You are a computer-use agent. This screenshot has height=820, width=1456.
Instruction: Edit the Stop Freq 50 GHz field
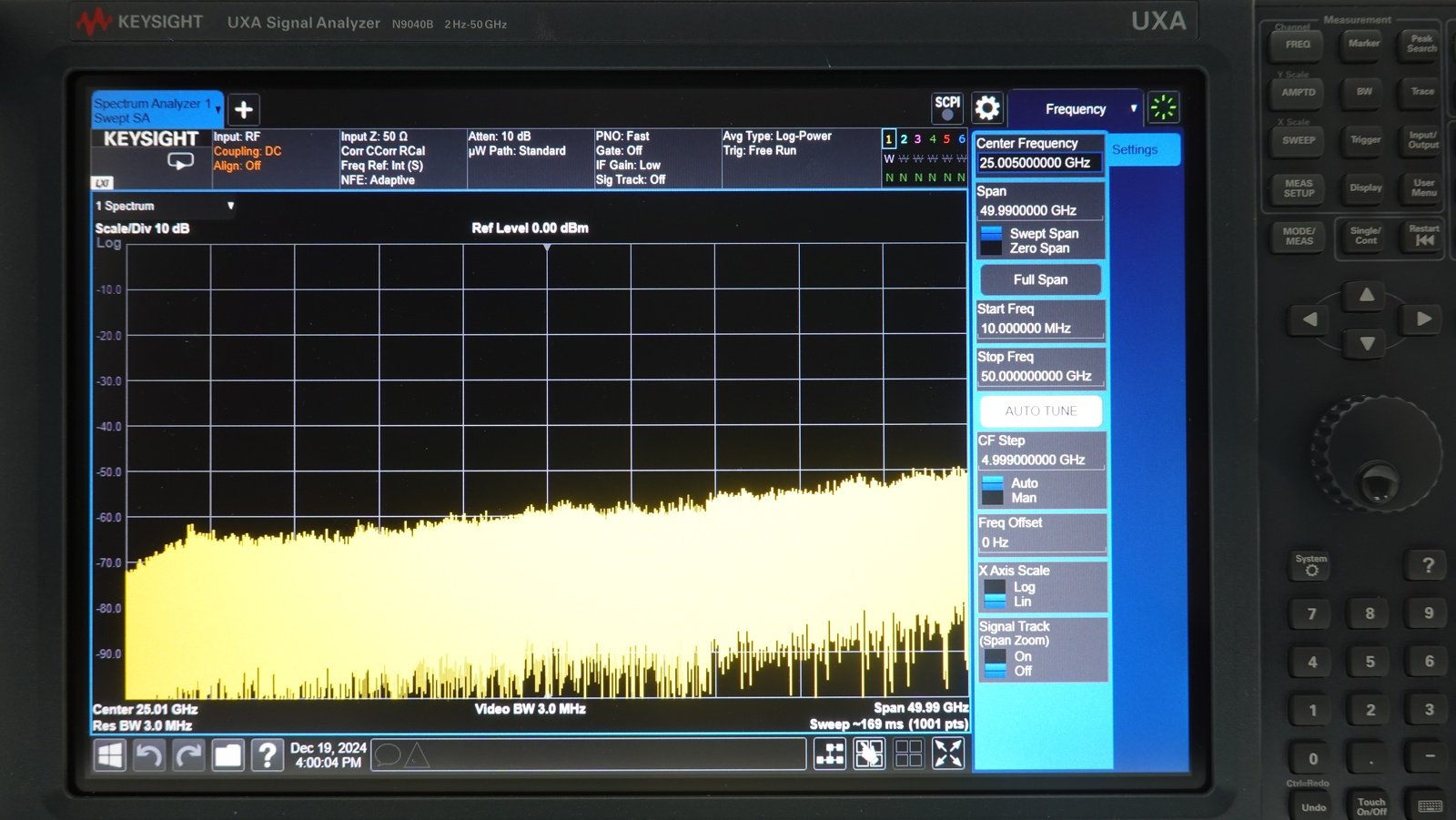click(1040, 375)
